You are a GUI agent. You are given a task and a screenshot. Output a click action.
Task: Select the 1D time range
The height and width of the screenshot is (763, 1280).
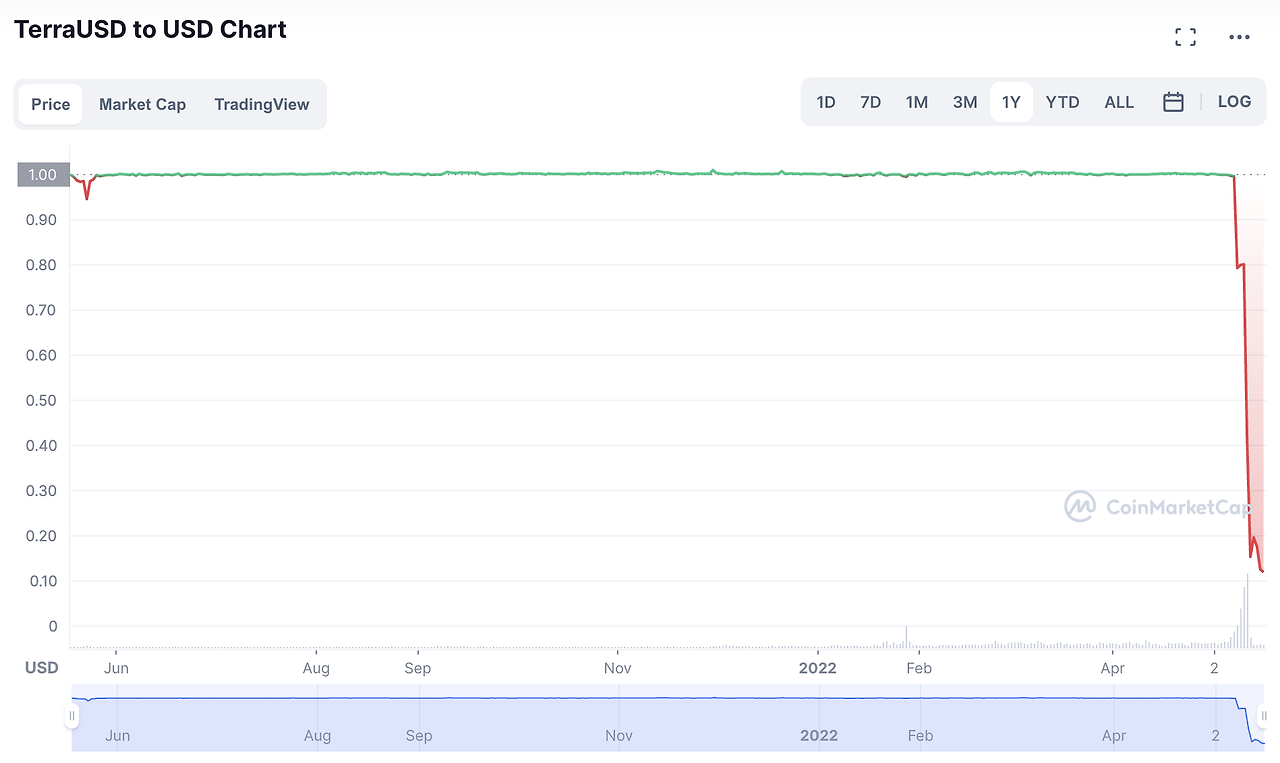[x=826, y=102]
